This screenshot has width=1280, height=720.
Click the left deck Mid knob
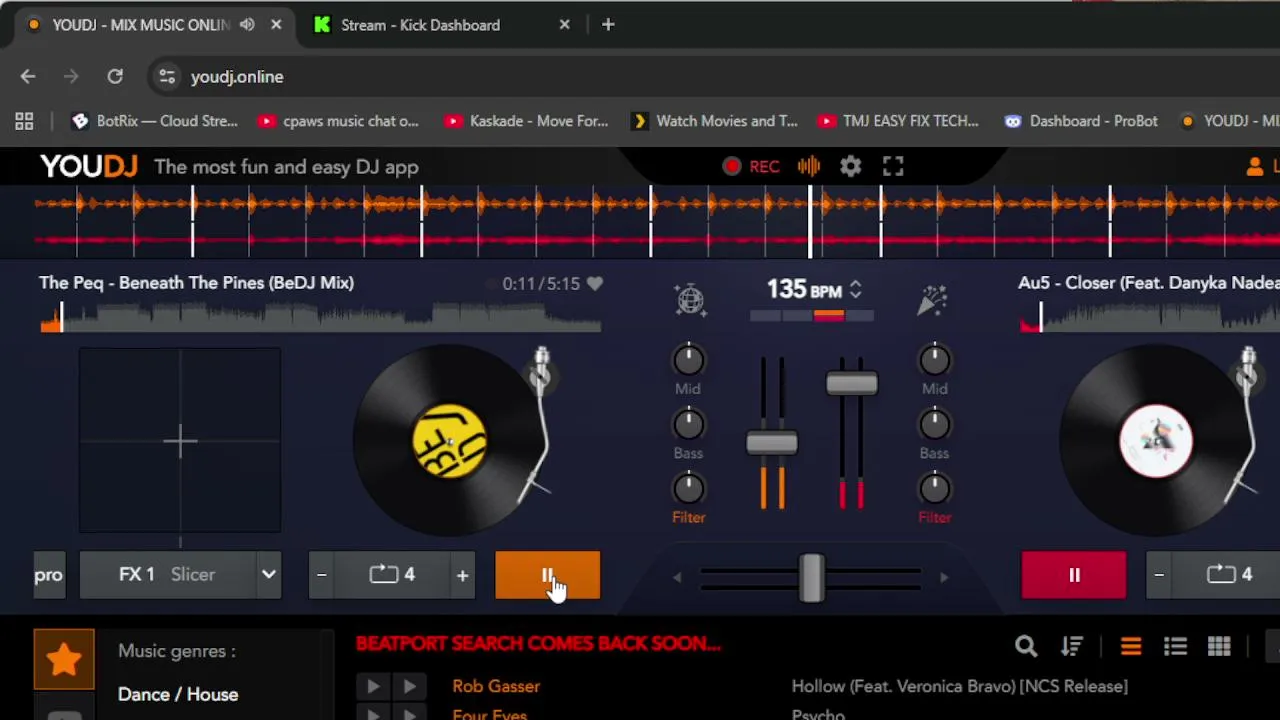(x=688, y=360)
